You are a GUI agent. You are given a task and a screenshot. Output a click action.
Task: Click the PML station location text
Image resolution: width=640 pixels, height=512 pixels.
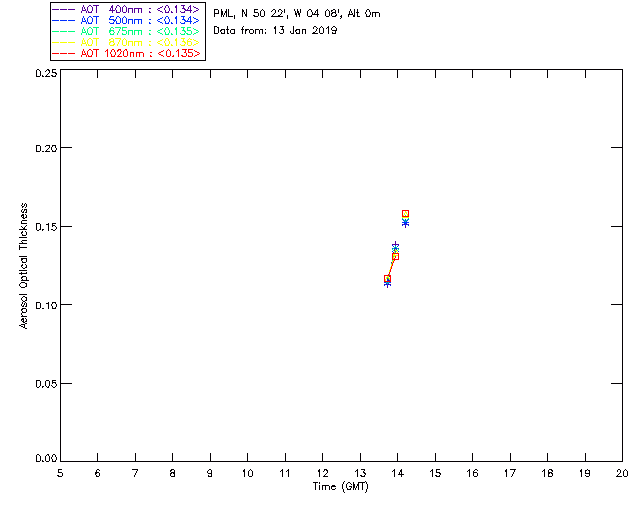(x=297, y=14)
